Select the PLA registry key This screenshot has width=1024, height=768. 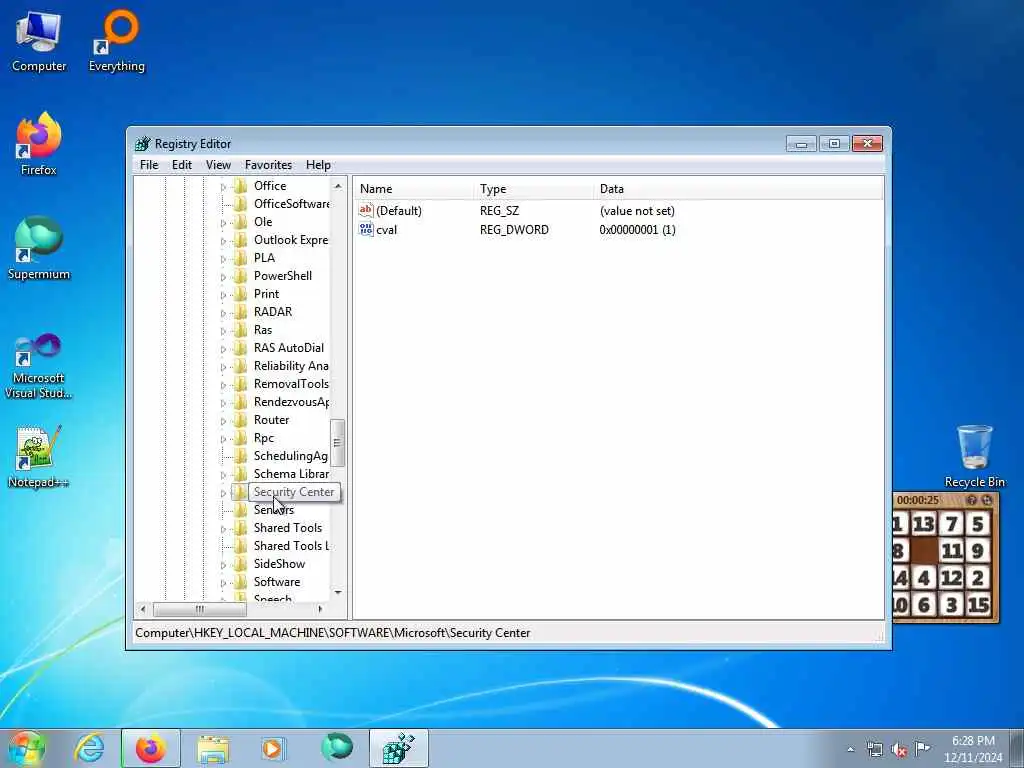point(264,258)
